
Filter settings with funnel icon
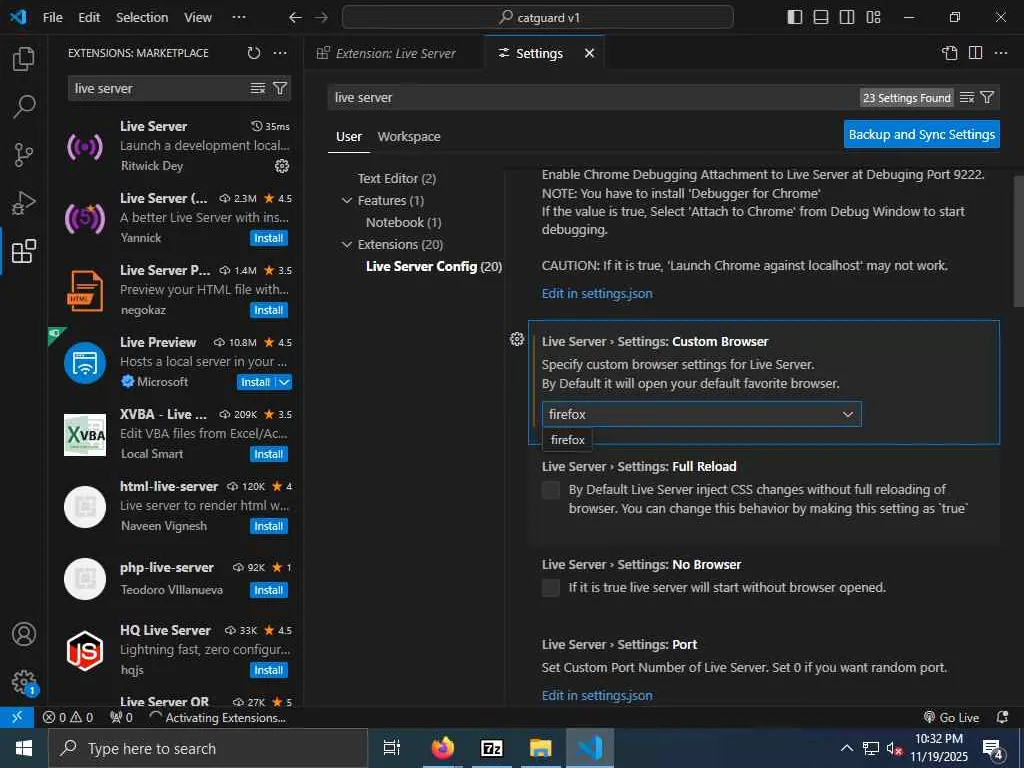[987, 97]
